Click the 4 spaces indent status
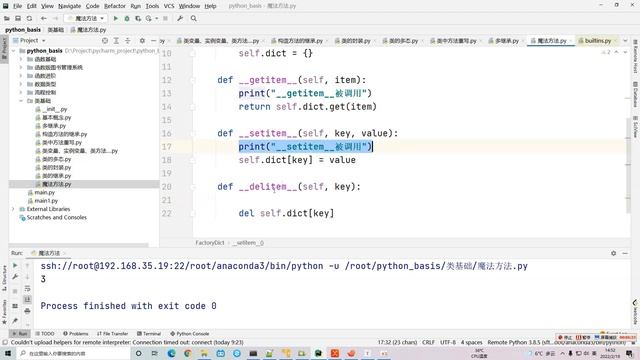Viewport: 640px width, 360px height. click(x=471, y=342)
